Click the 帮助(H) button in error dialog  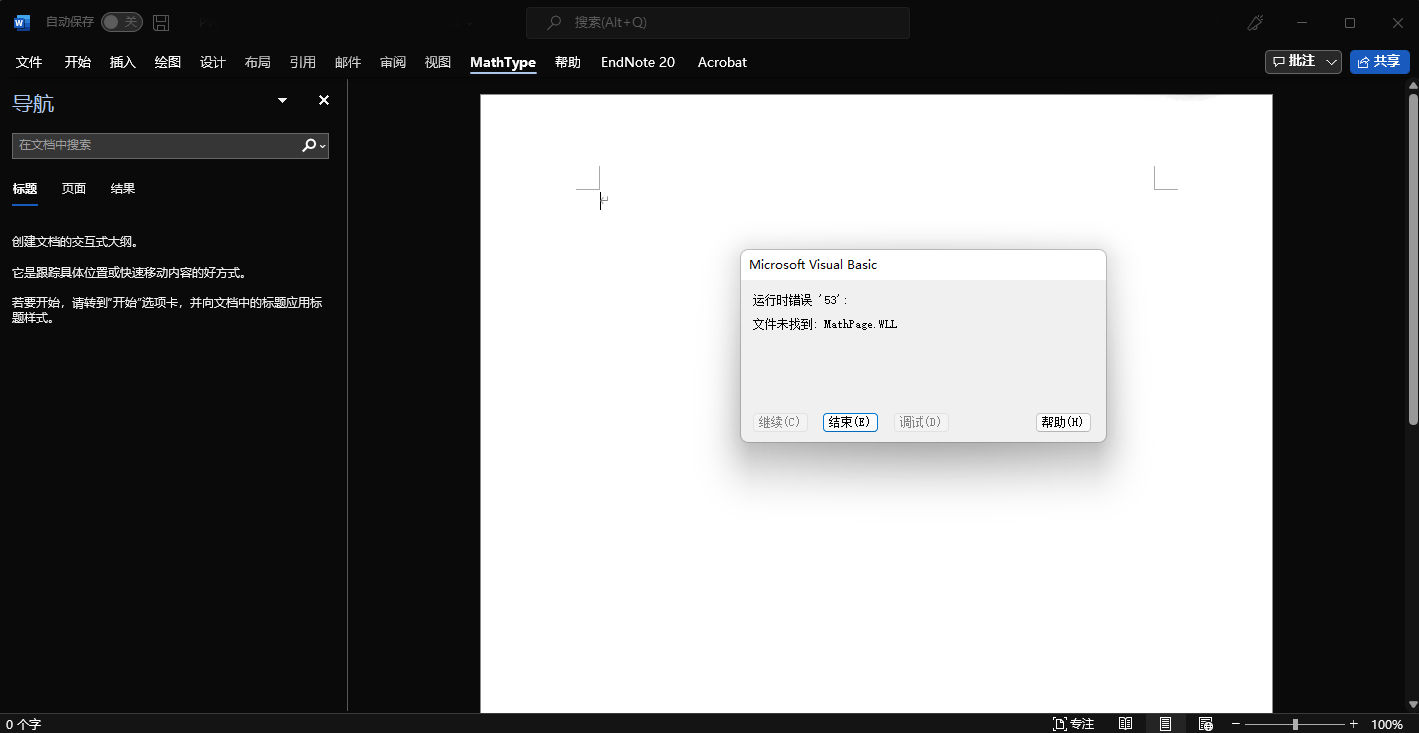[1063, 422]
